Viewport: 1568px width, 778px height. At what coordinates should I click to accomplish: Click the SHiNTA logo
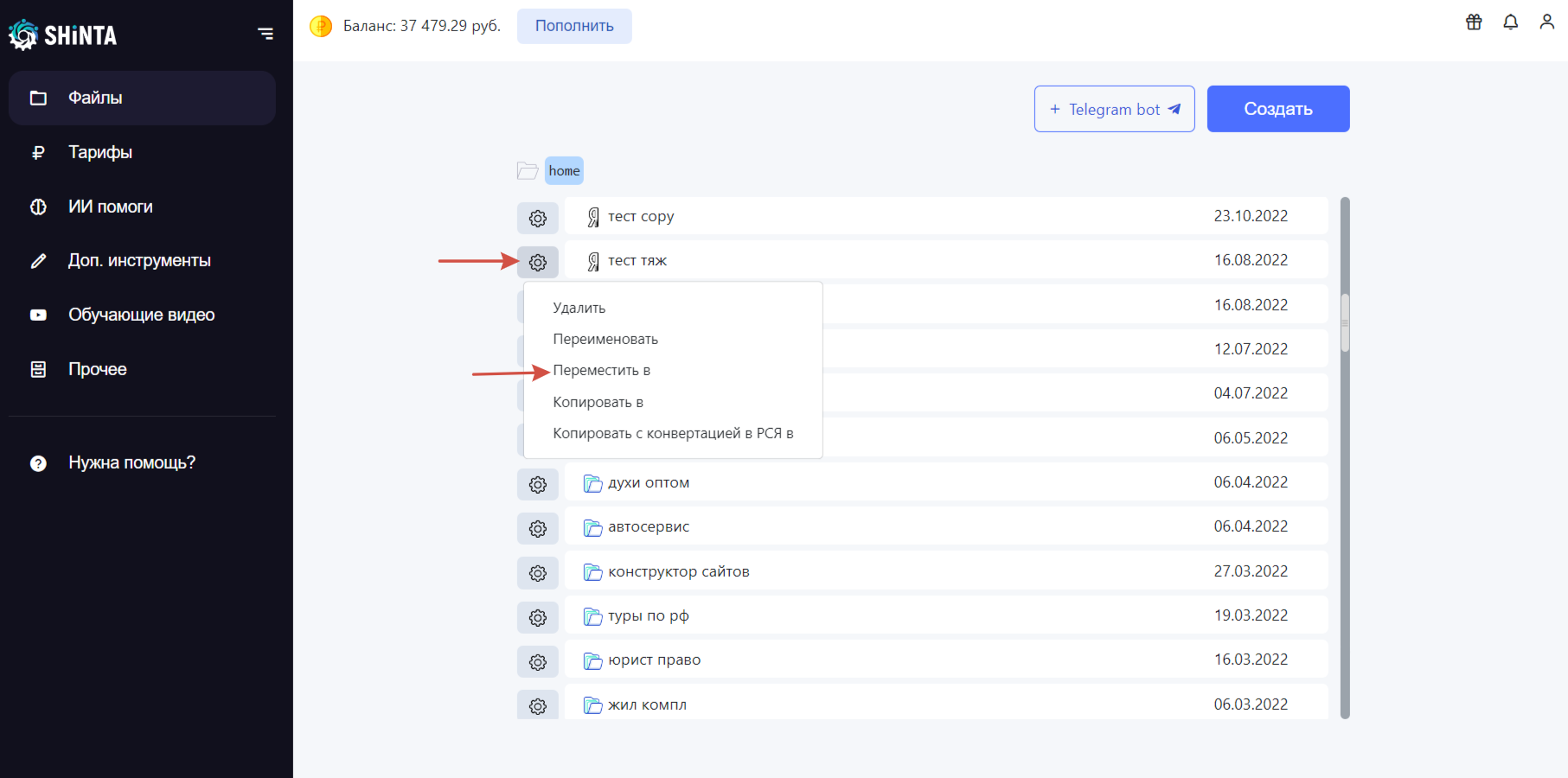point(62,35)
